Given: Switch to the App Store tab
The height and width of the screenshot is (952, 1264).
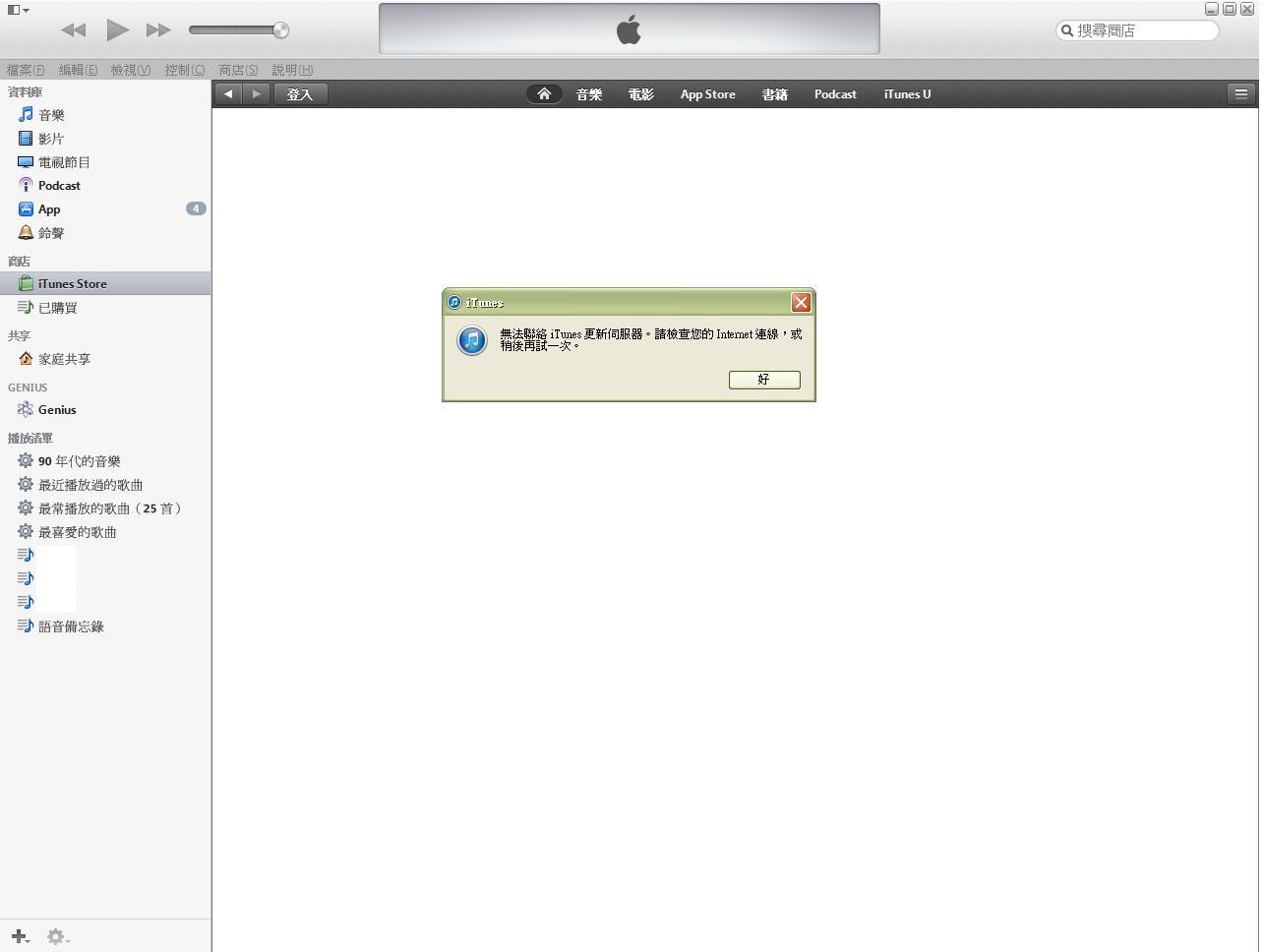Looking at the screenshot, I should [x=708, y=94].
